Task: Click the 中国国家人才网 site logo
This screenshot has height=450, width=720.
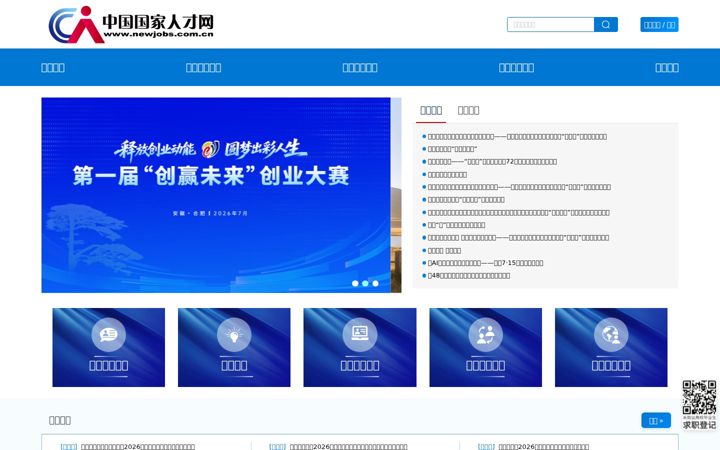Action: (x=131, y=24)
